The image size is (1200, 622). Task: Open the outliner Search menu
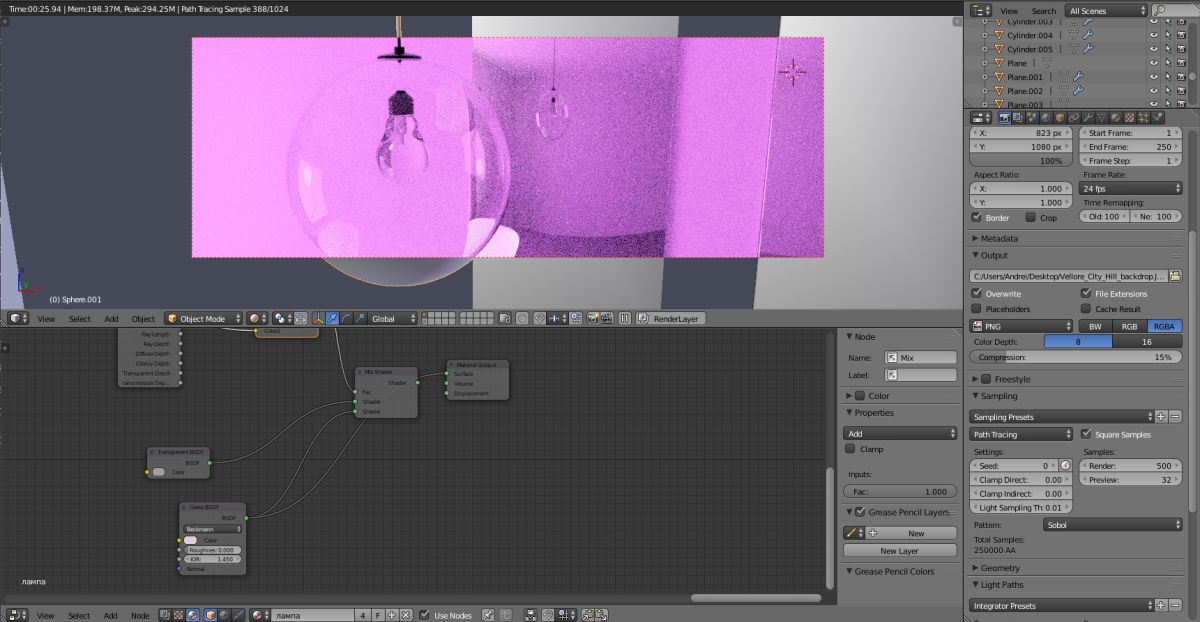tap(1044, 10)
